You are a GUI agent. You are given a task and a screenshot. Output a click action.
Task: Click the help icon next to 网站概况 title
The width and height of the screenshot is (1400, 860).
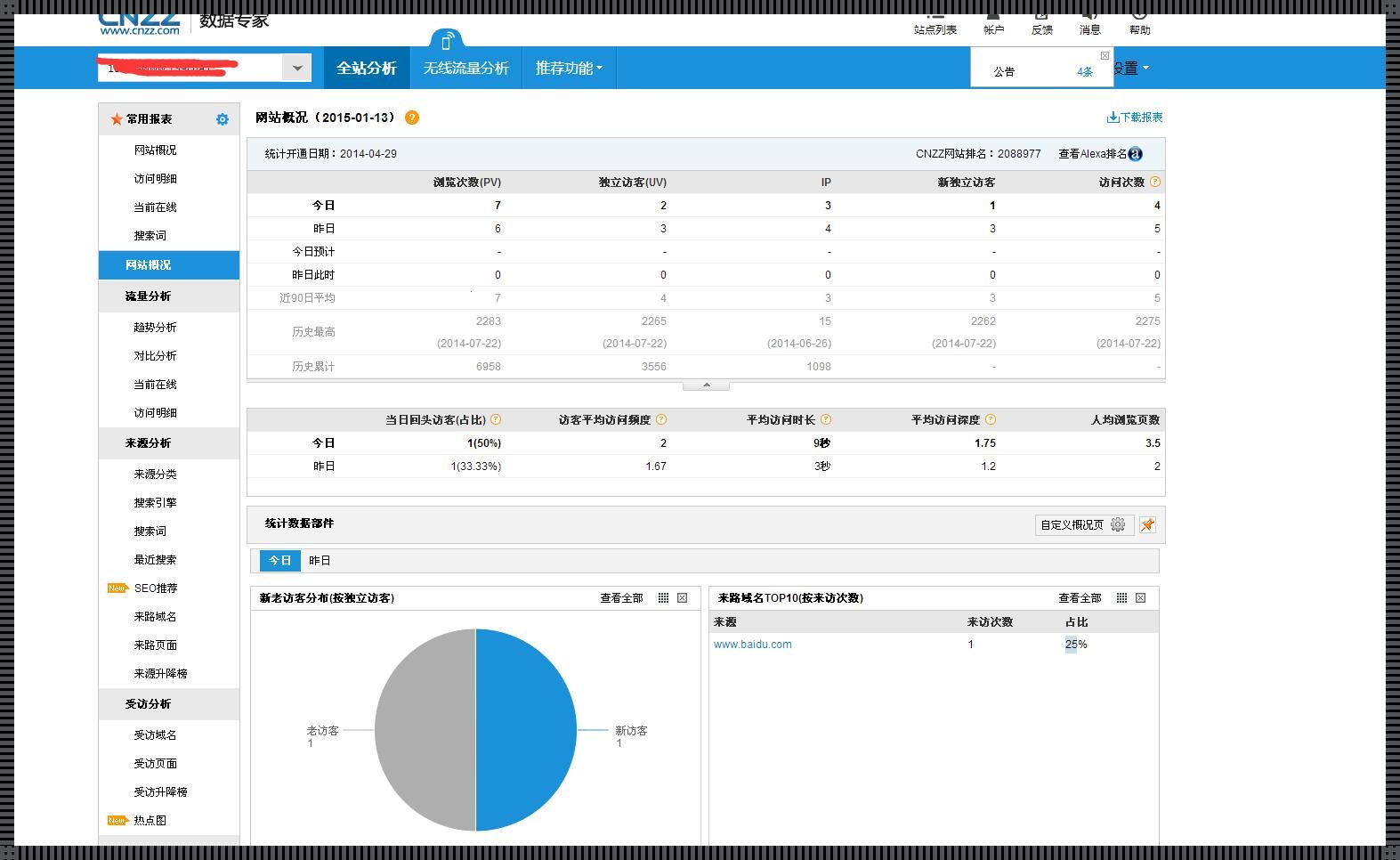(412, 118)
